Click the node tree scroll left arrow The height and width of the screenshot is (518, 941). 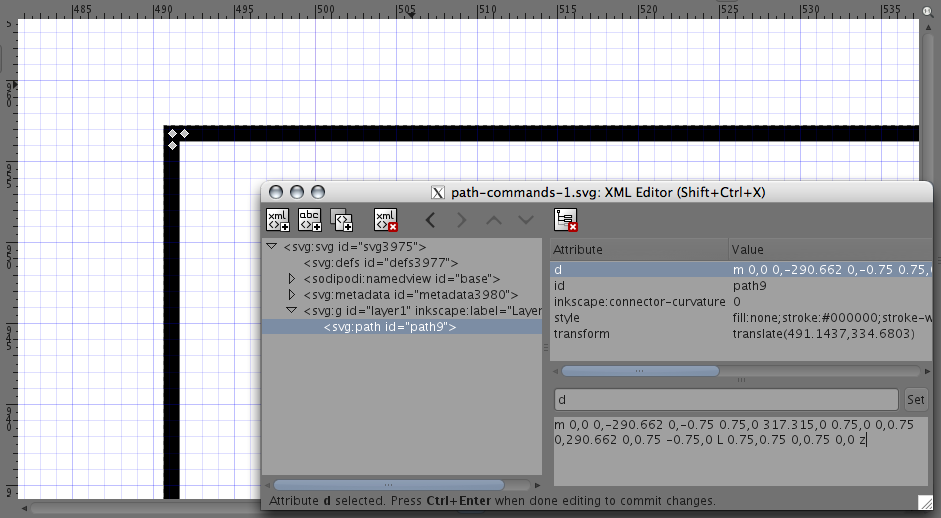(266, 485)
